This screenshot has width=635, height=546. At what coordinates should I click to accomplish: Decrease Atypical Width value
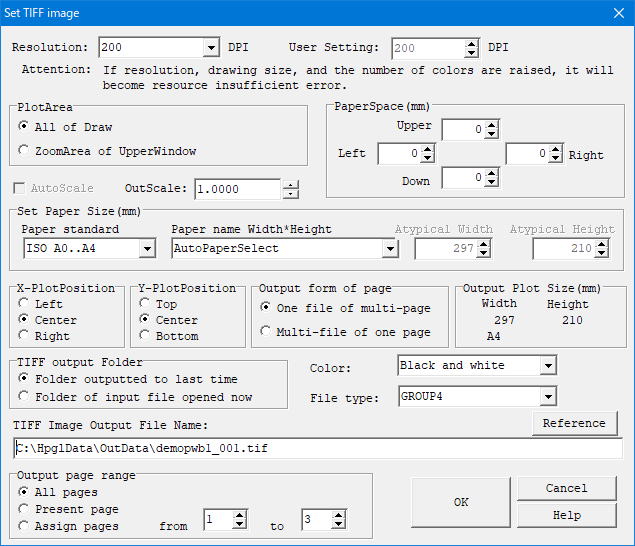484,253
